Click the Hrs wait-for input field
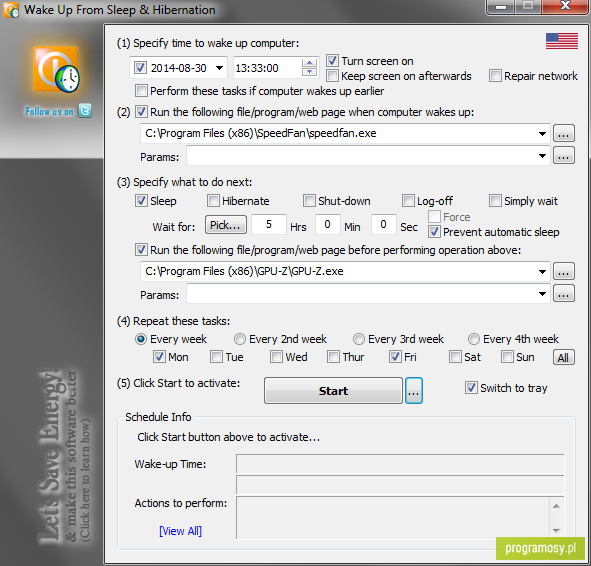The image size is (591, 566). coord(269,225)
